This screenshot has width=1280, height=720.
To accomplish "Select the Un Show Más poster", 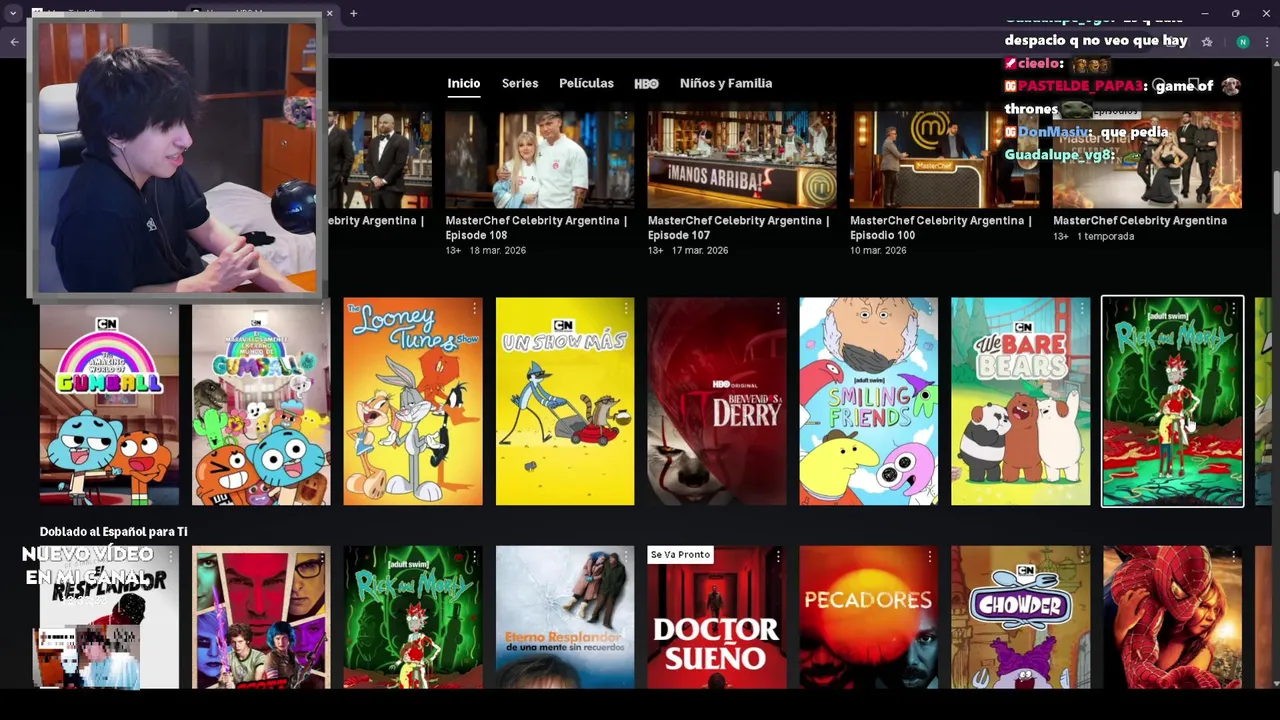I will pos(565,401).
